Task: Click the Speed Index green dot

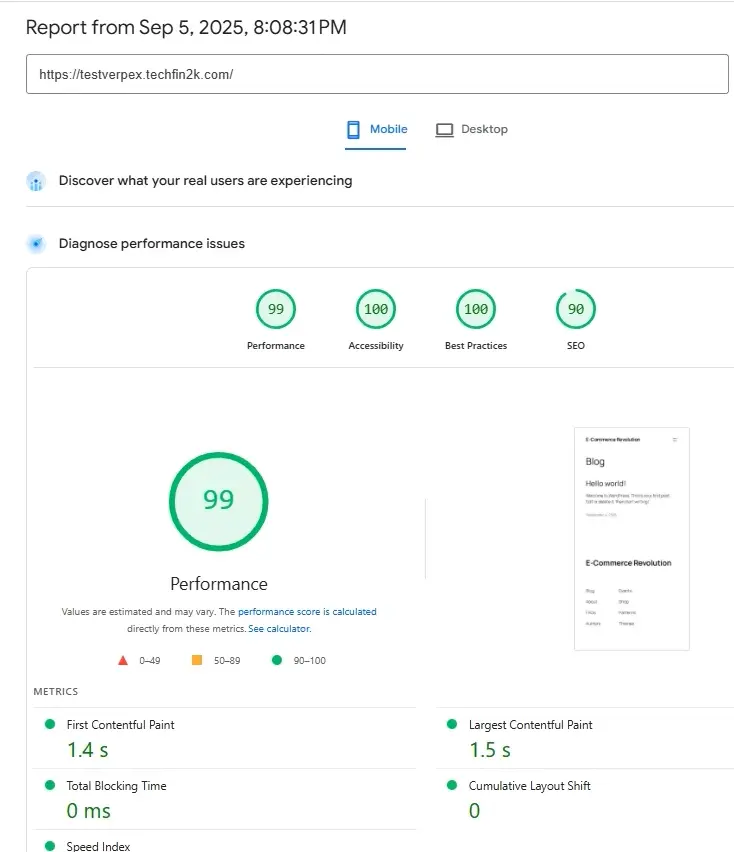Action: (x=50, y=845)
